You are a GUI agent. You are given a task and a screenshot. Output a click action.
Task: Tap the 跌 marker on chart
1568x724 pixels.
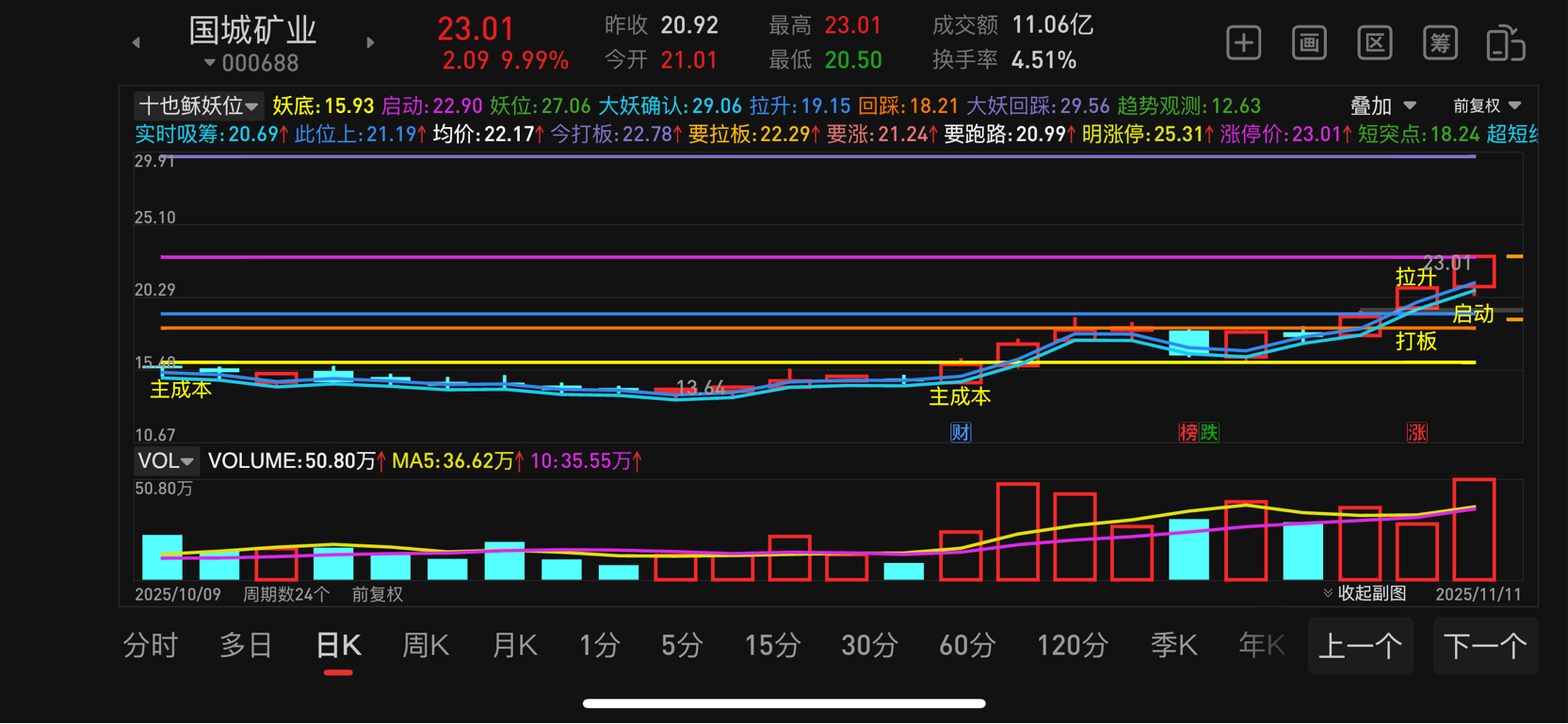click(1209, 432)
